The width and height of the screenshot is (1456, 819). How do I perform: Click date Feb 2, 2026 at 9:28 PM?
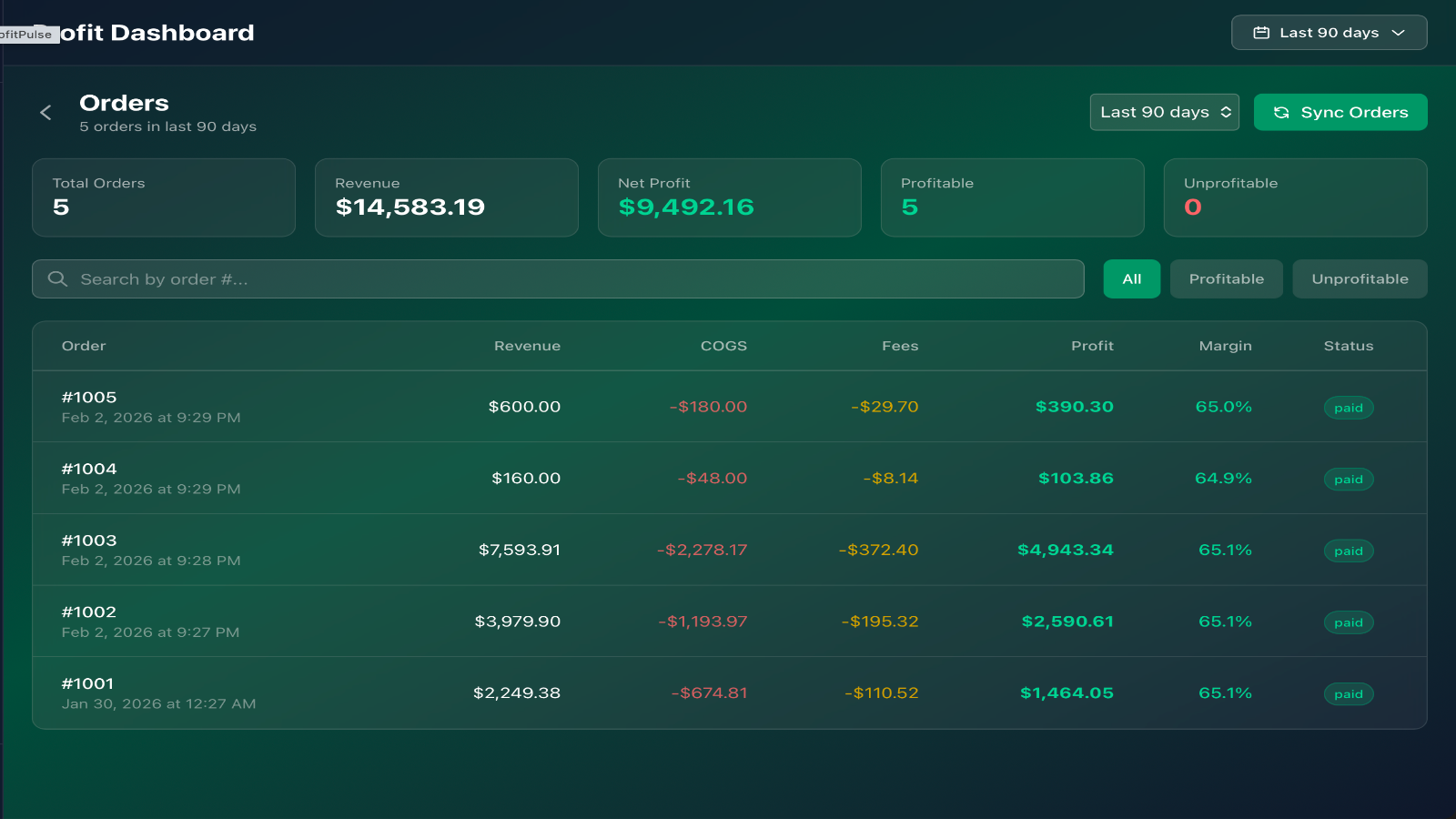click(151, 561)
